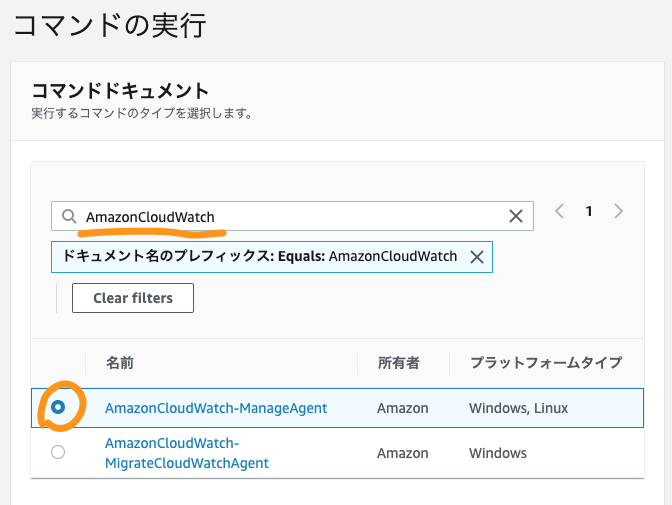Click the プラットフォームタイプ column header
672x505 pixels.
[546, 363]
